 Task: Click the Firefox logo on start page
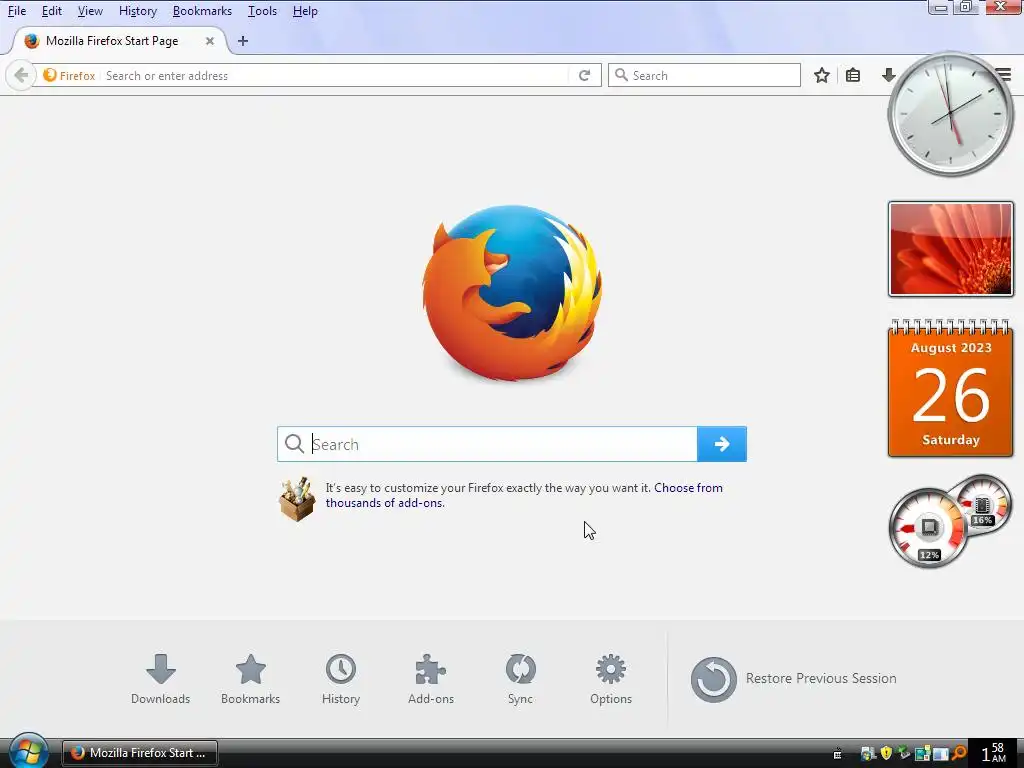(x=512, y=292)
